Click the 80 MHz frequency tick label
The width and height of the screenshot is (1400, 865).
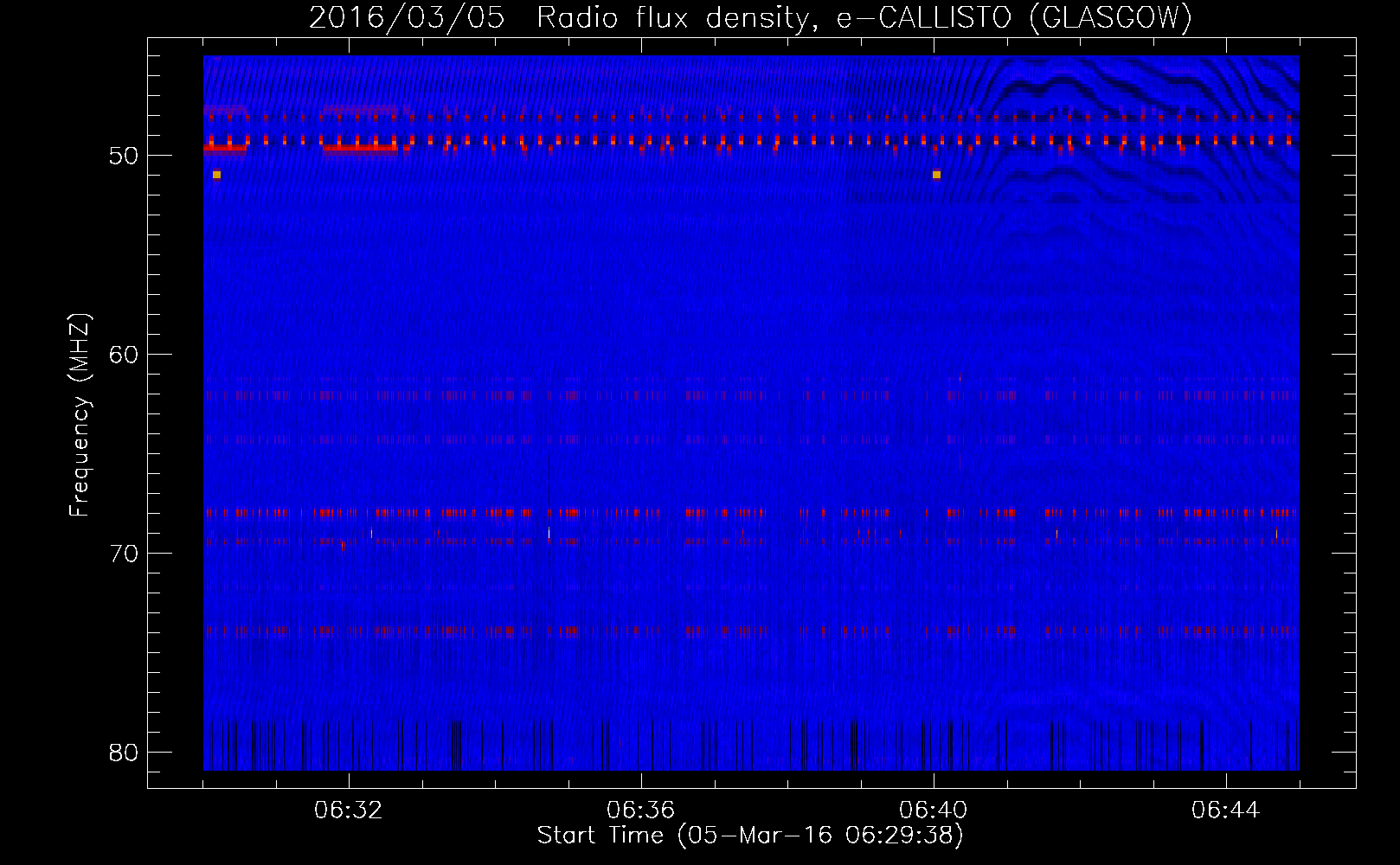tap(124, 753)
